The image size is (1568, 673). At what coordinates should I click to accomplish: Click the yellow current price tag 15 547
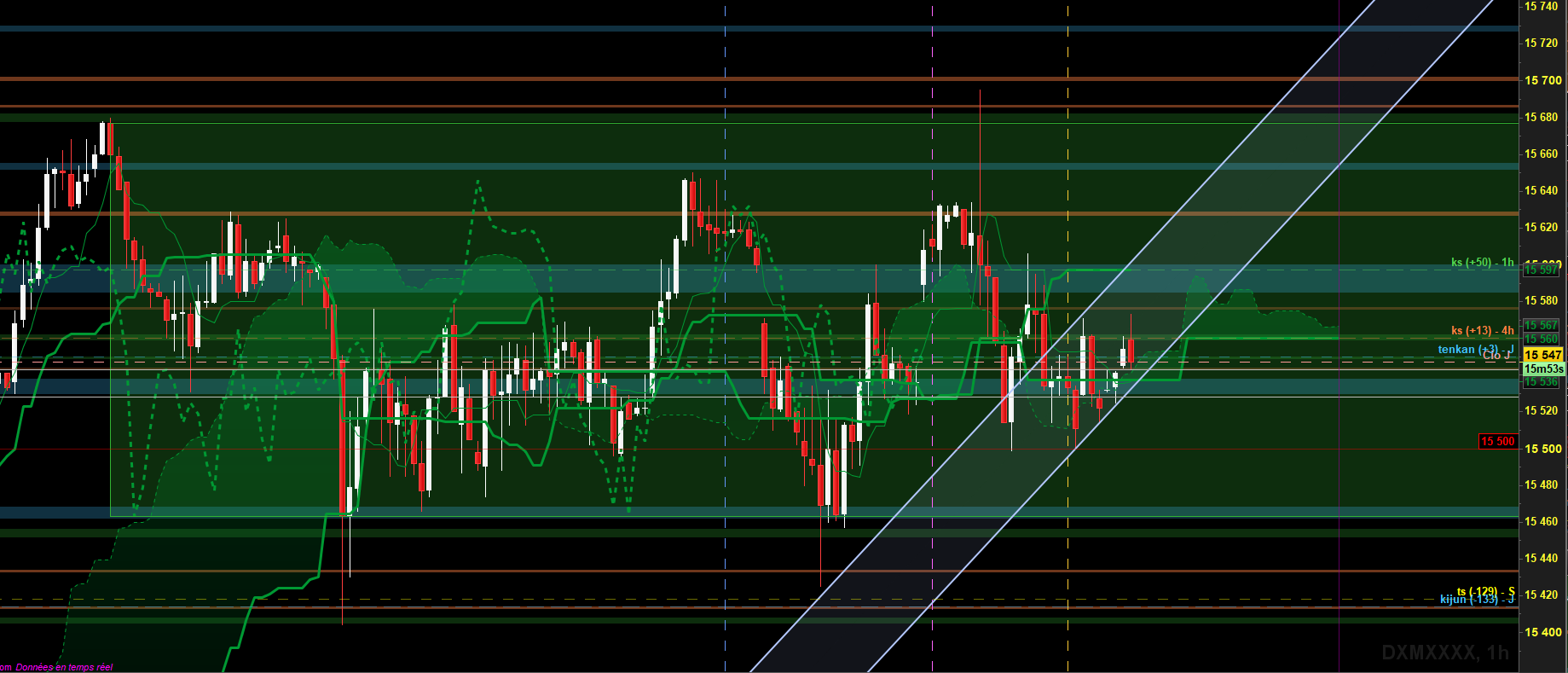point(1543,355)
